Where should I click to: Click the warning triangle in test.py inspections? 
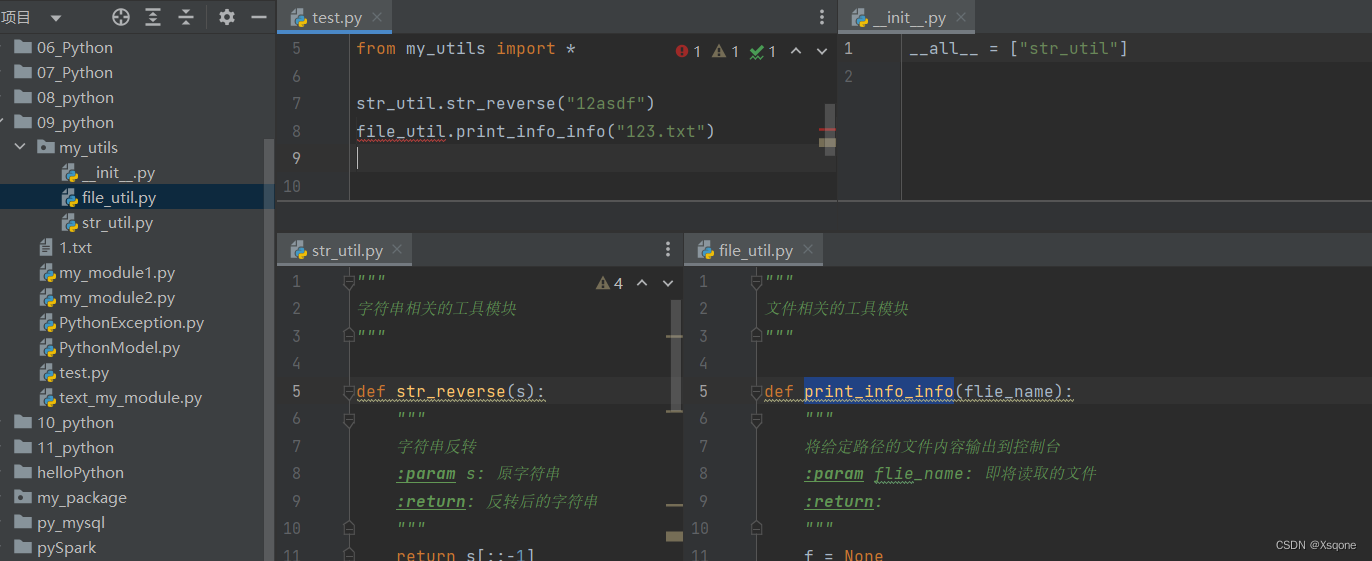pos(725,51)
